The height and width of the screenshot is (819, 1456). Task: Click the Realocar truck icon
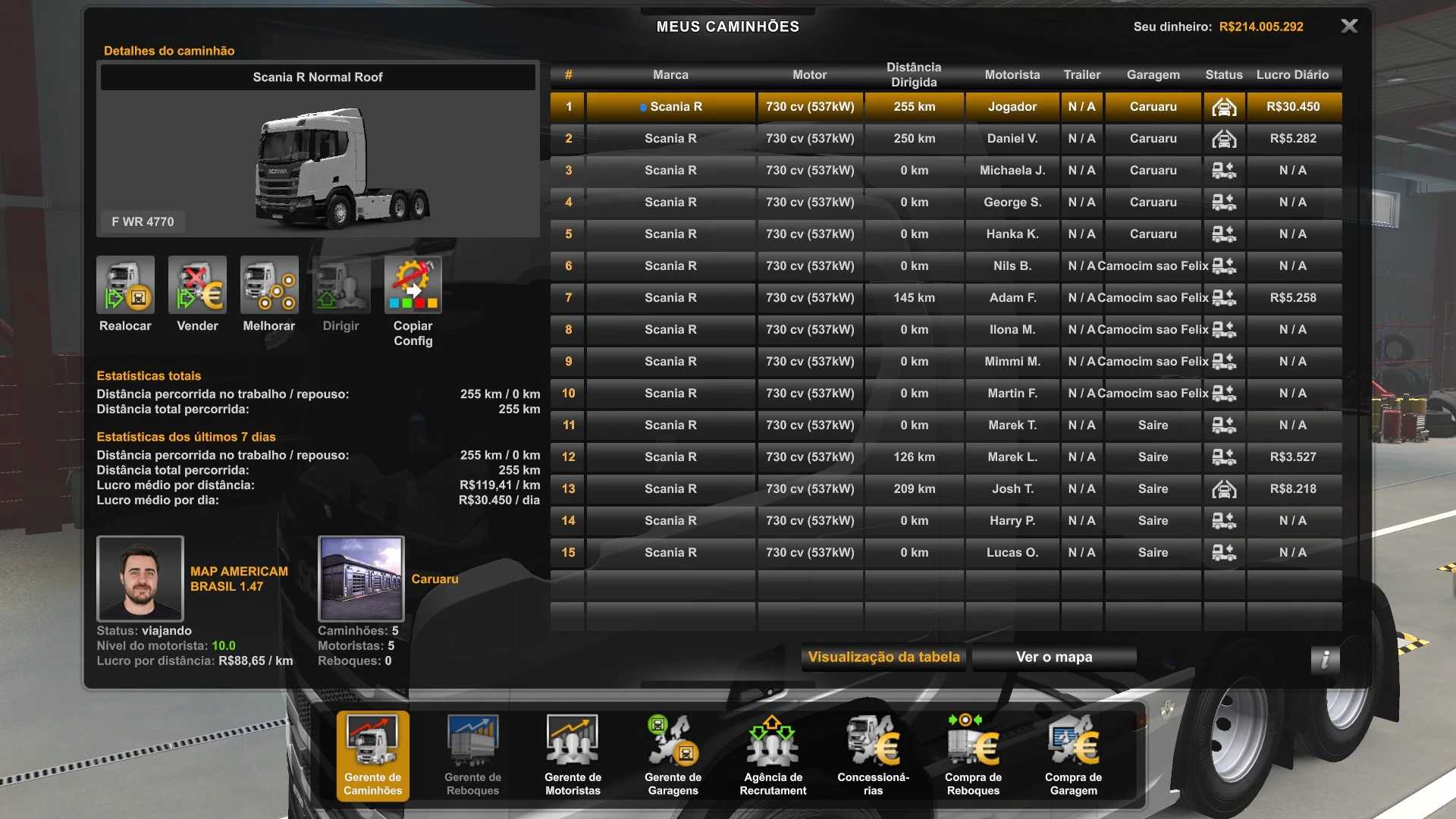pos(125,285)
